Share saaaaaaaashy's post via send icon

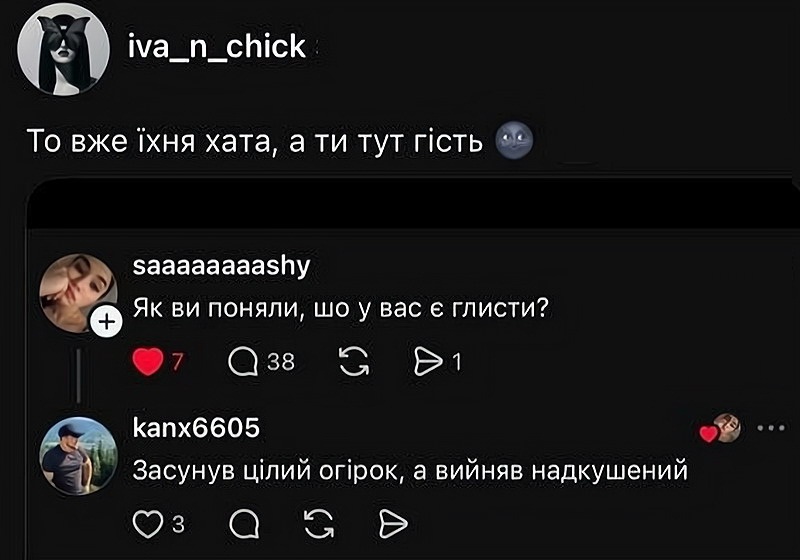click(x=425, y=362)
